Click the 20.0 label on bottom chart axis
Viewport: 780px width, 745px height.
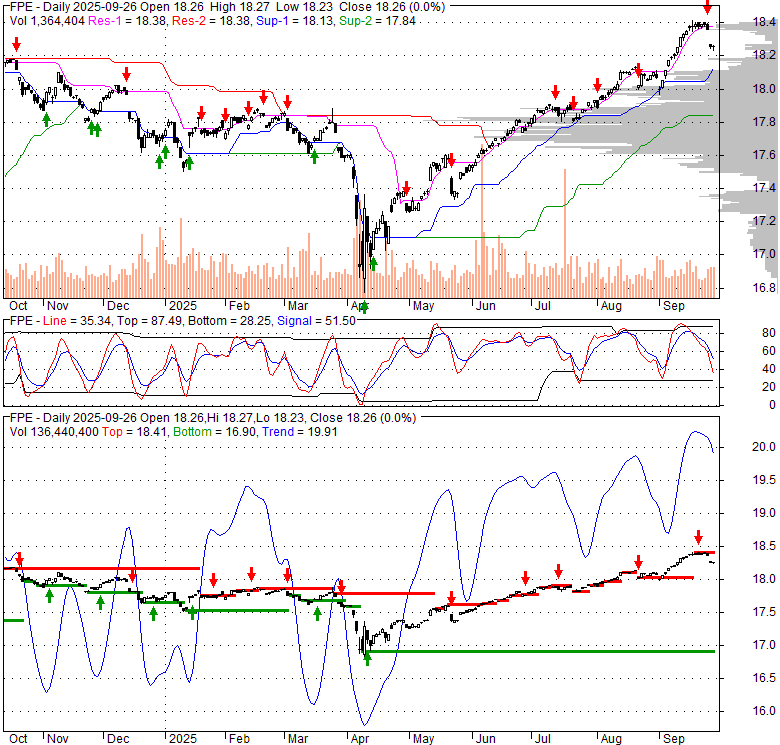(x=764, y=447)
